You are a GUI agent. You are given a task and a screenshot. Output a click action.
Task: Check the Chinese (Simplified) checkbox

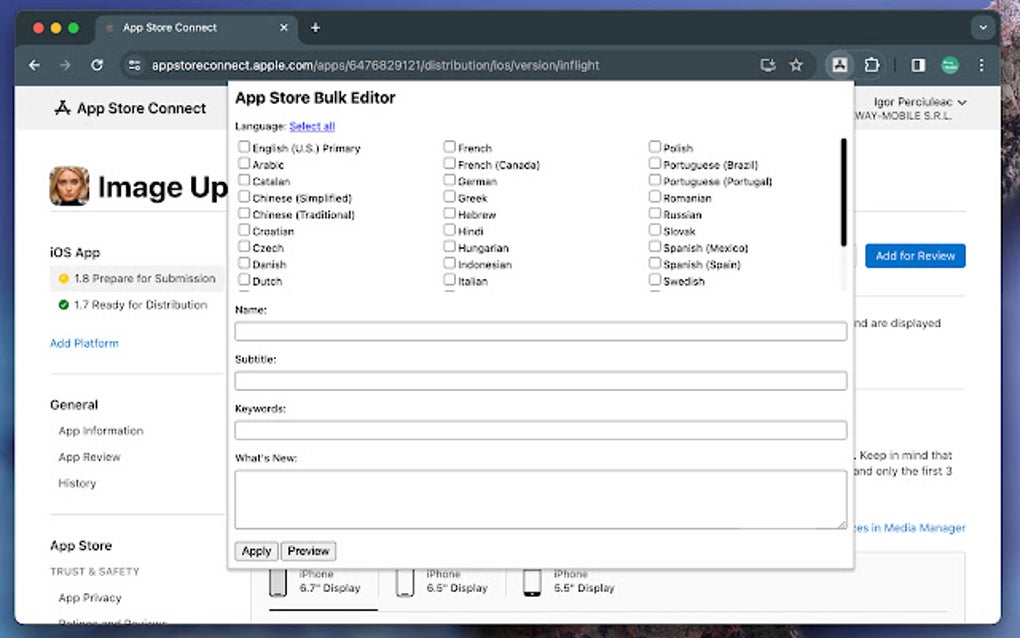[x=244, y=196]
